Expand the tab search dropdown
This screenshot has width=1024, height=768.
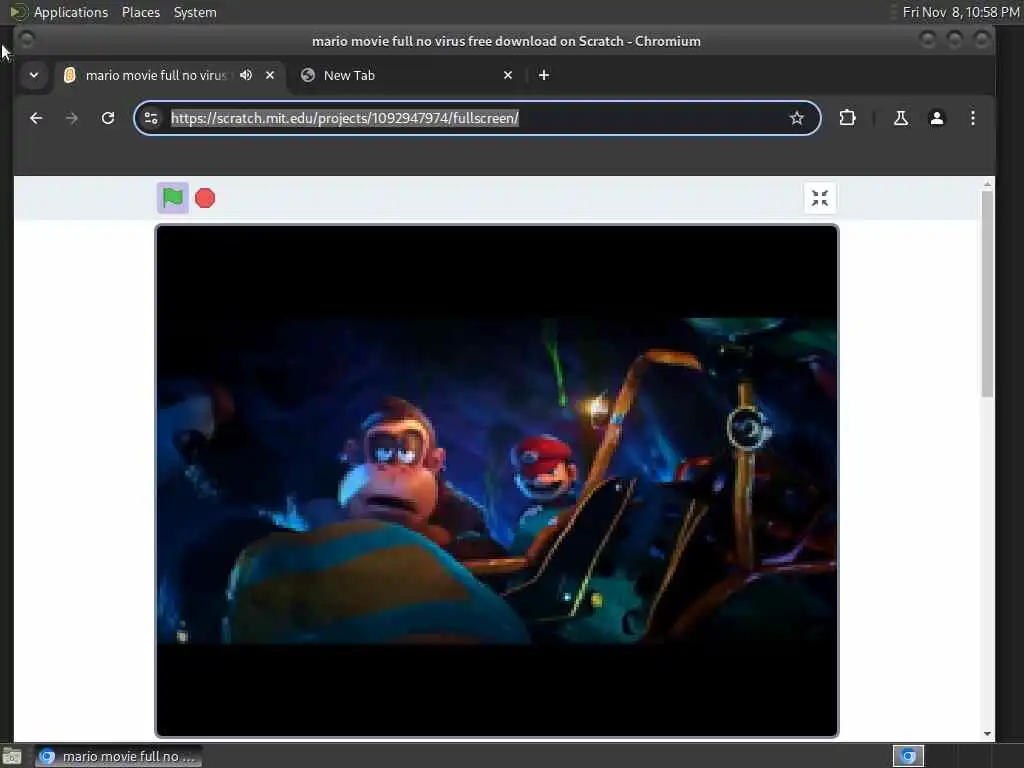pyautogui.click(x=34, y=75)
